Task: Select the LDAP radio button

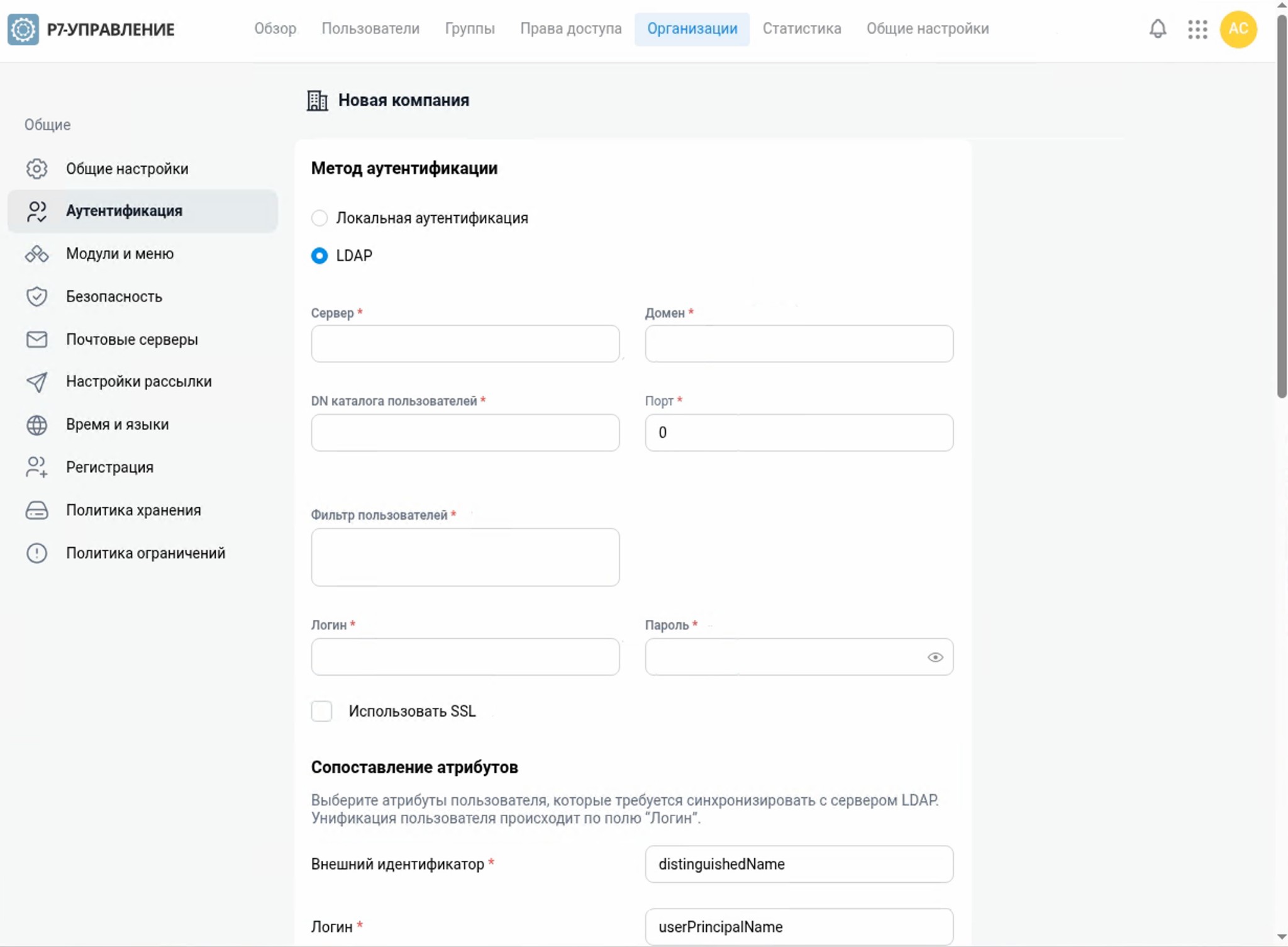Action: pyautogui.click(x=319, y=255)
